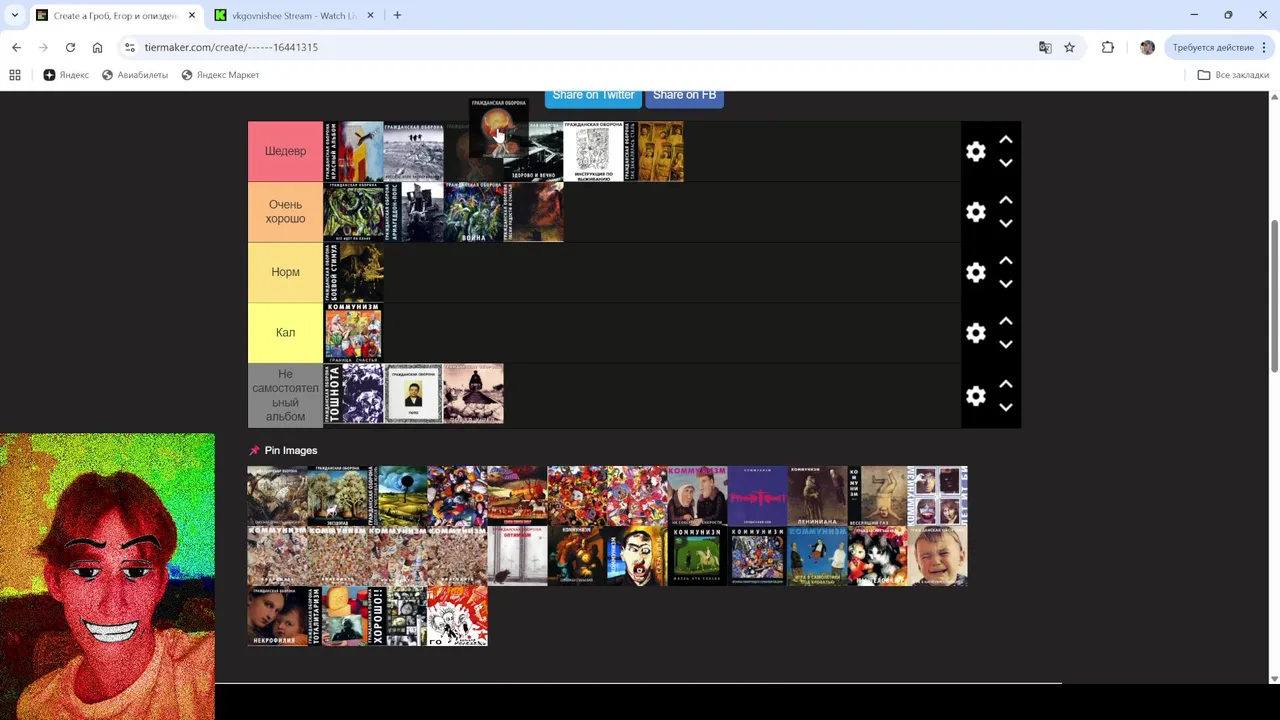Screen dimensions: 1280x720
Task: Click the crying child album cover
Action: 937,556
